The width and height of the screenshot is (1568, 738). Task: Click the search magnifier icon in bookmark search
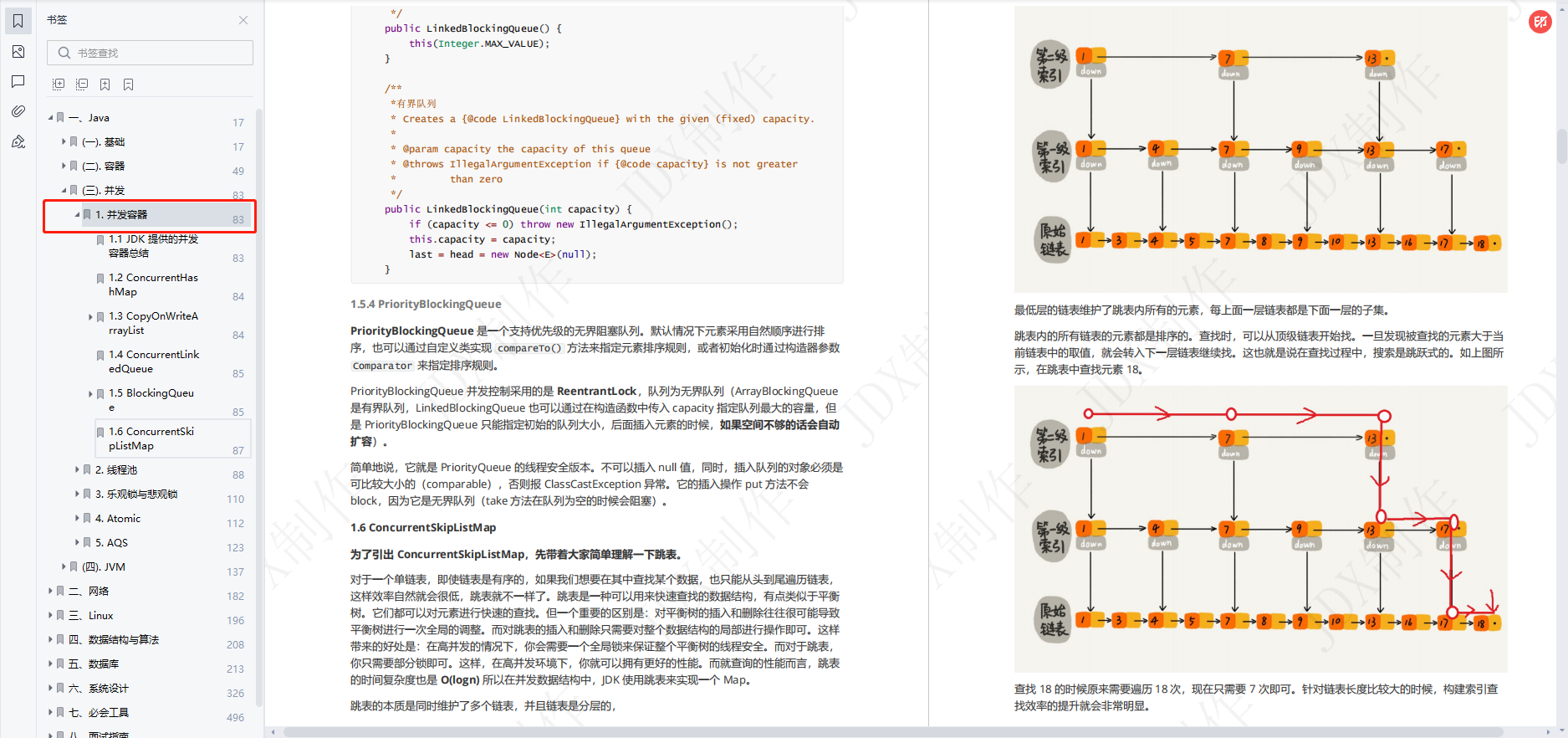64,53
